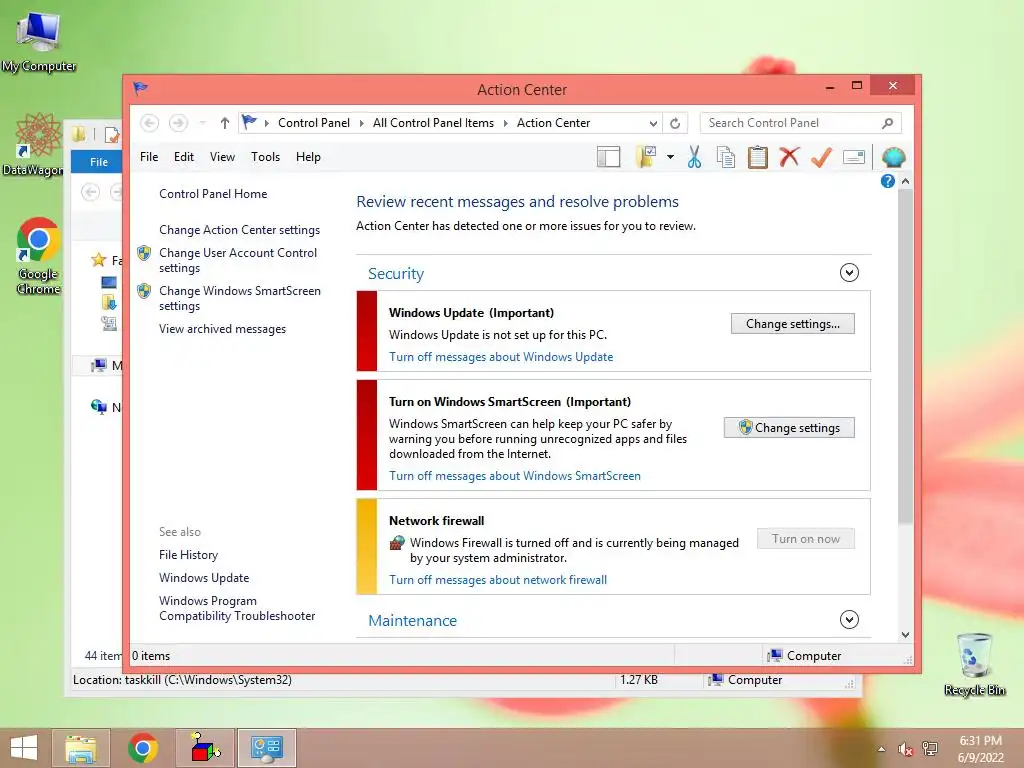
Task: Click the Refresh button beside address bar
Action: click(675, 123)
